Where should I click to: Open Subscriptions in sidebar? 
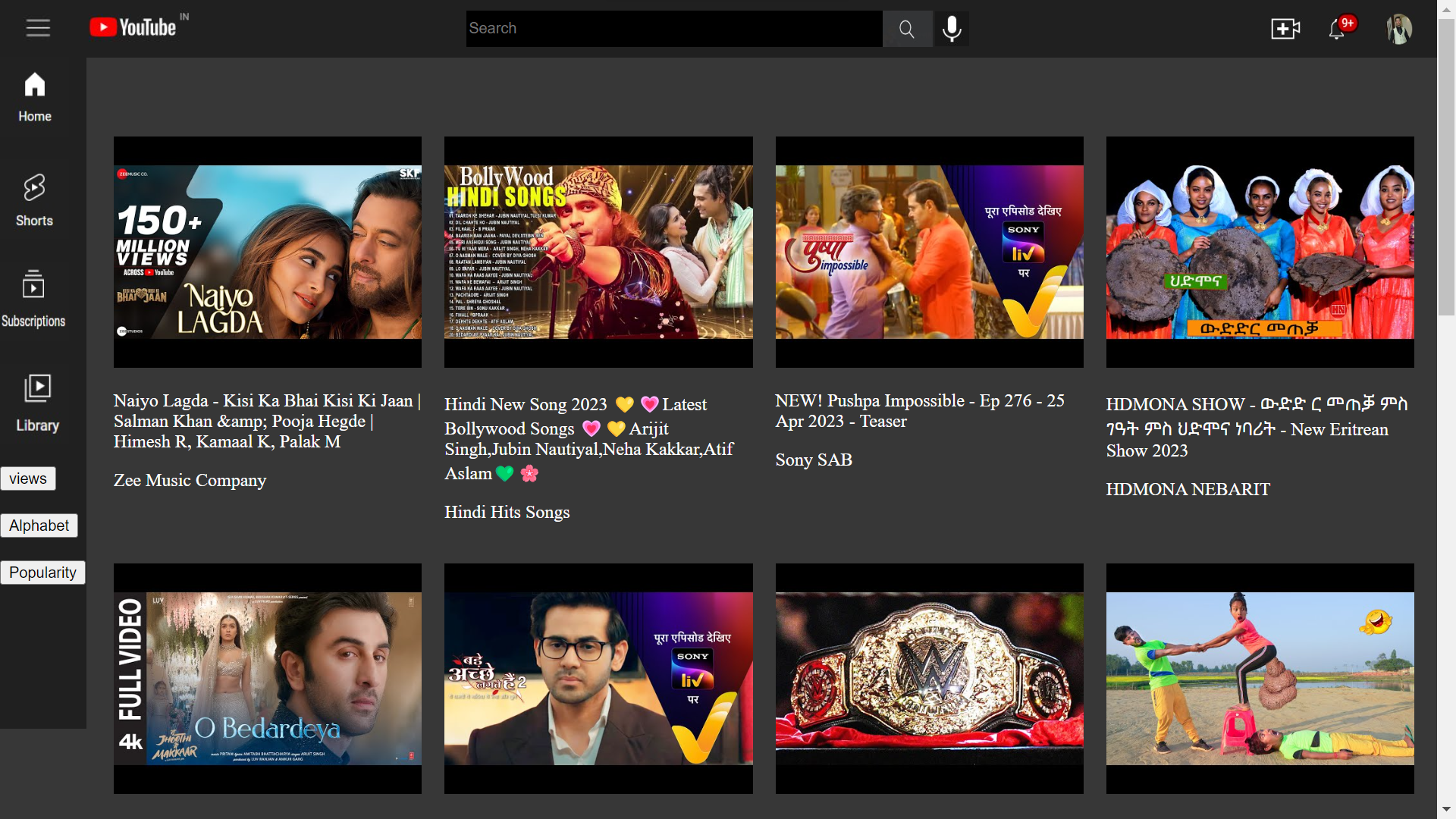33,300
